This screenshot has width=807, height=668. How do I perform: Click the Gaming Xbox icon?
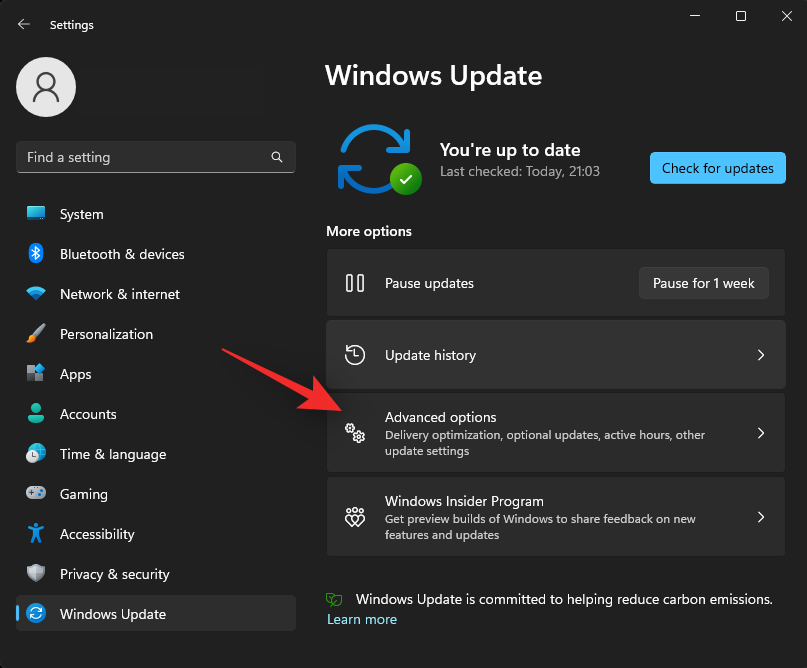click(x=36, y=494)
